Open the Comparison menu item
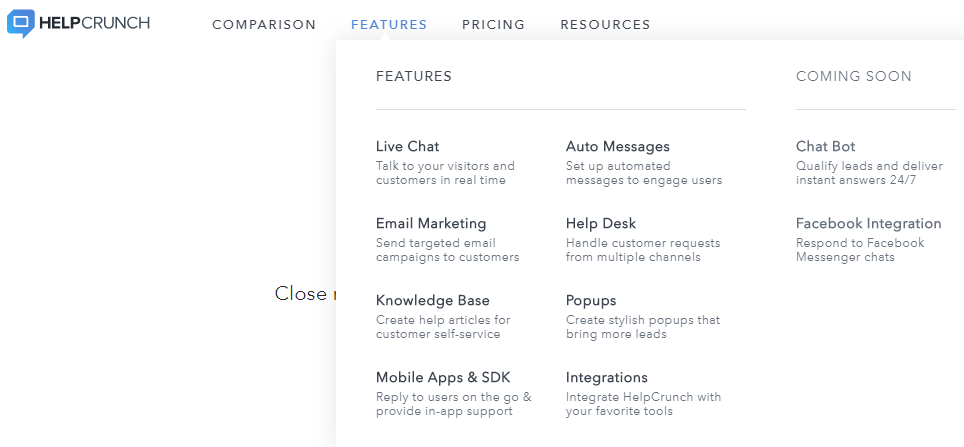The image size is (964, 447). pos(264,25)
